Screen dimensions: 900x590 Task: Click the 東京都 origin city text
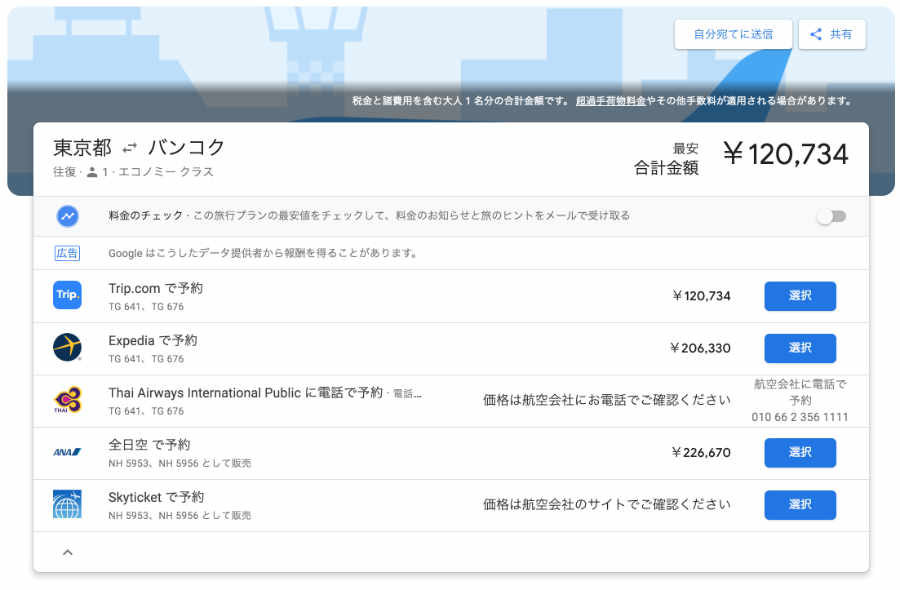coord(82,148)
